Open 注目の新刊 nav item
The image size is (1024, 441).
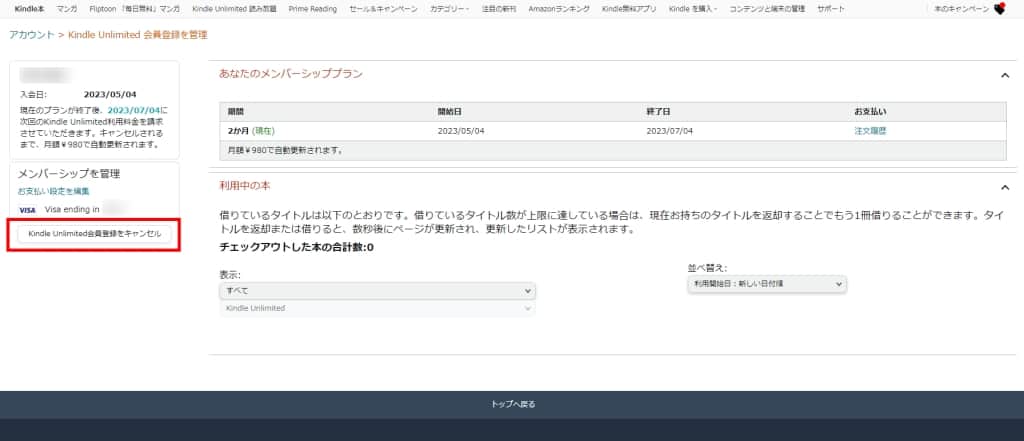click(499, 9)
